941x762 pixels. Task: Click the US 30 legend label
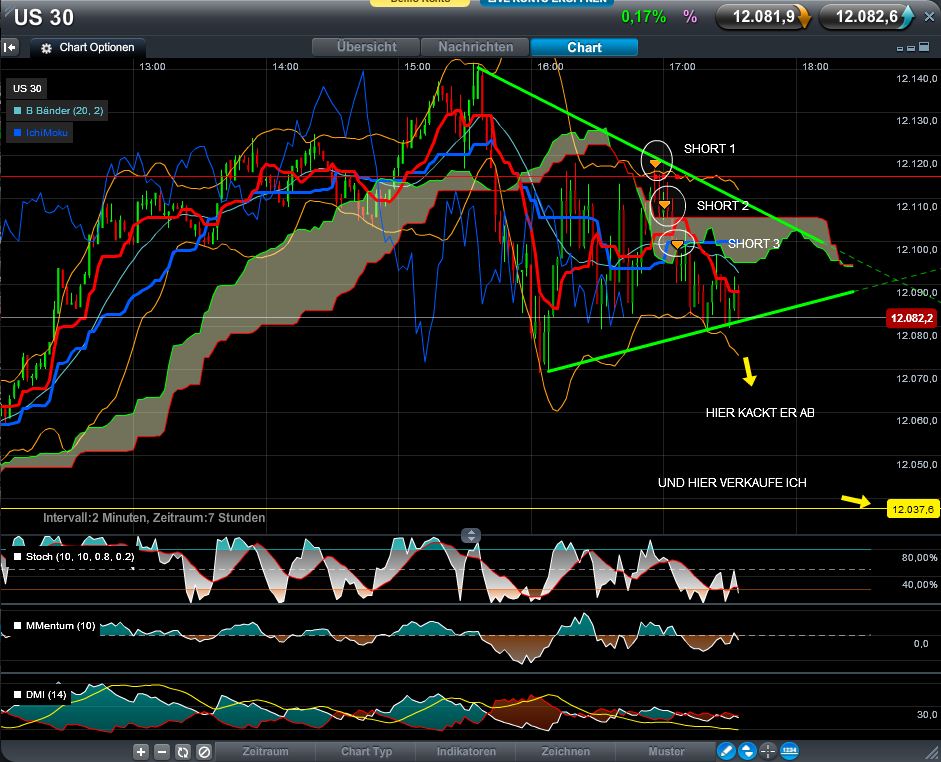point(27,89)
